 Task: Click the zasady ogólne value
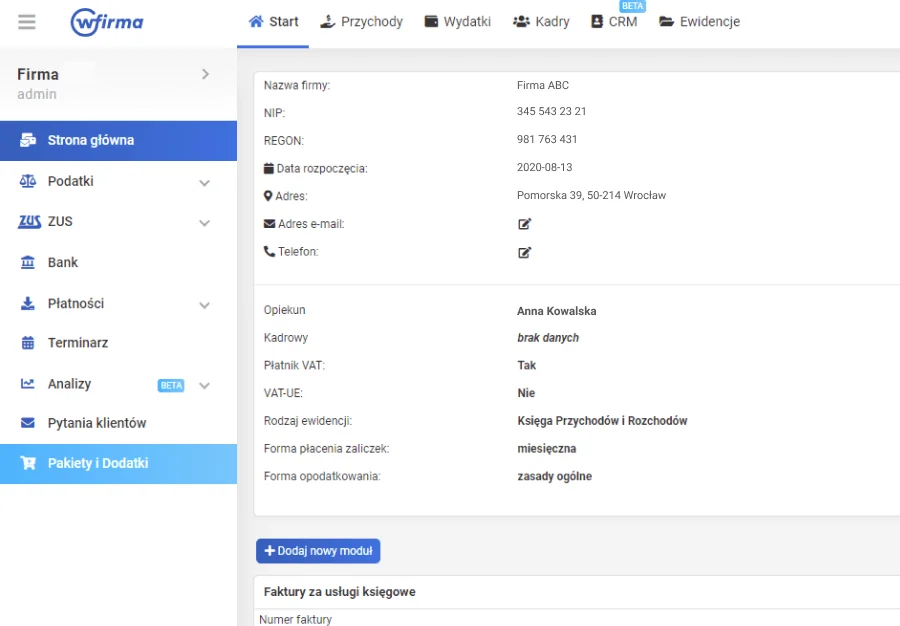tap(554, 476)
